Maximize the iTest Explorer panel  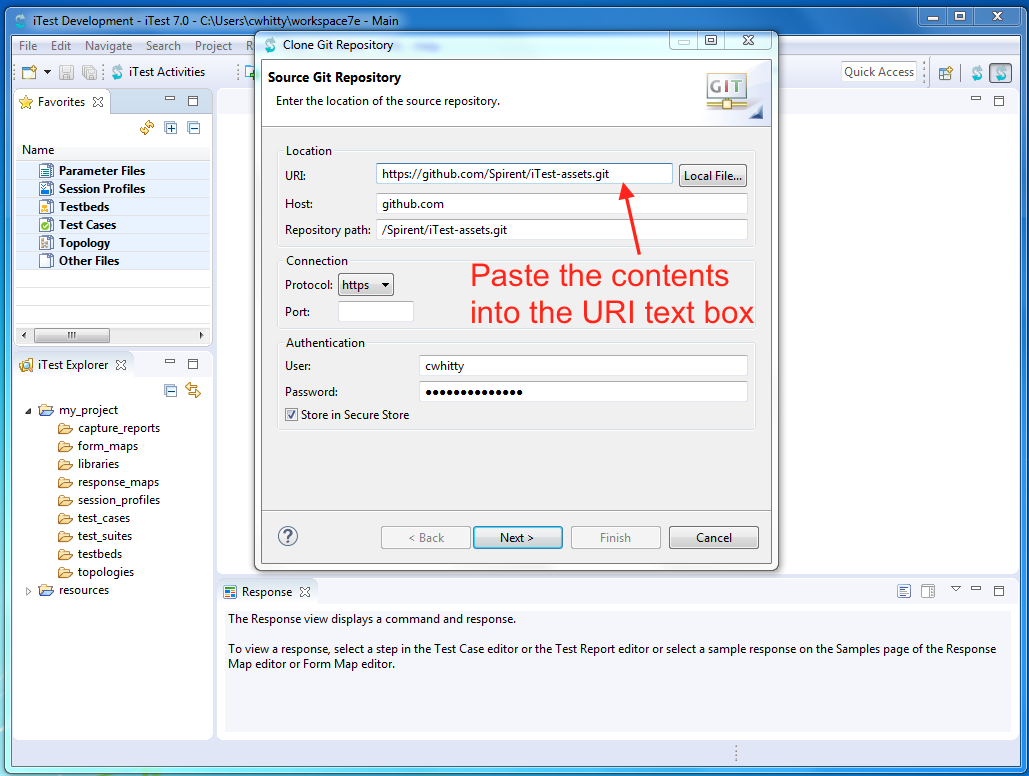pos(193,364)
